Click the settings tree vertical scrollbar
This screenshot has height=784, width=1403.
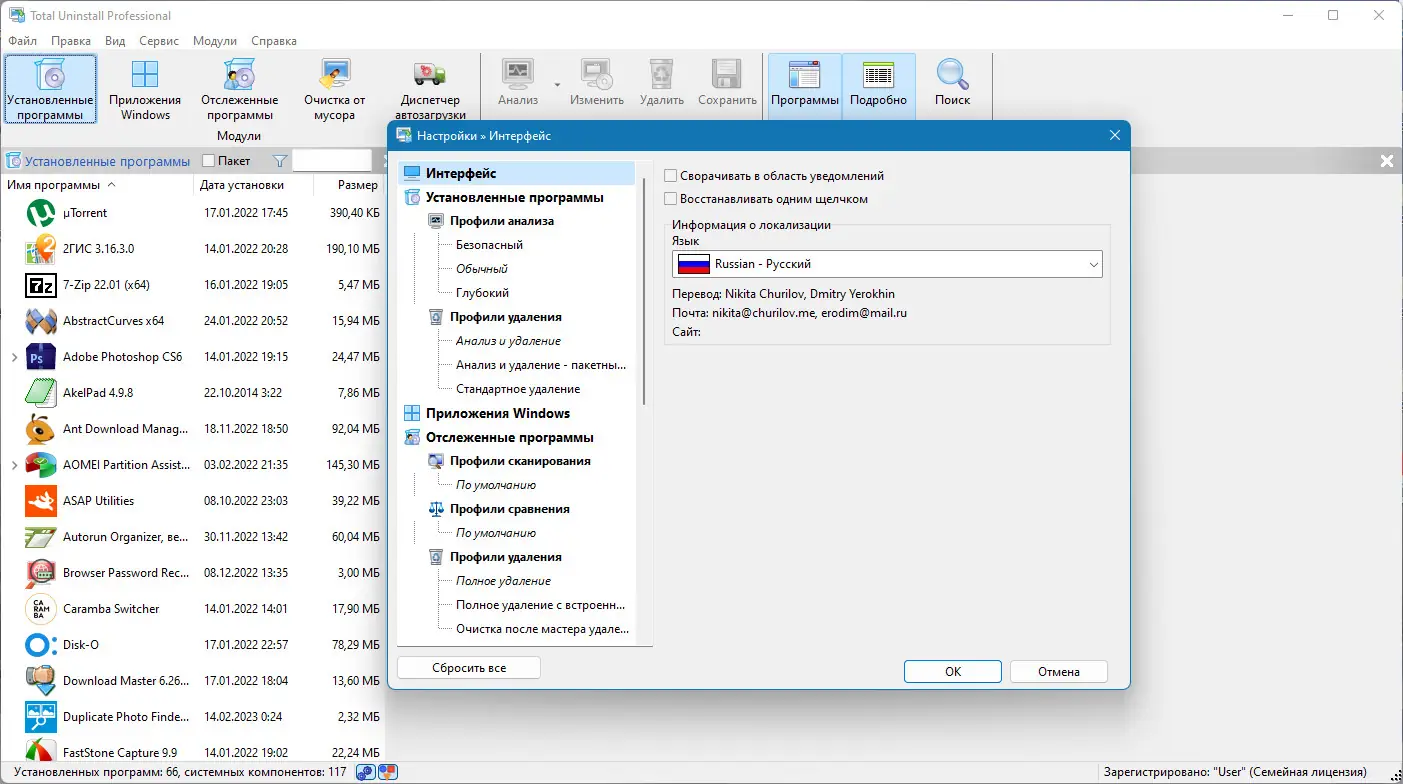click(644, 291)
